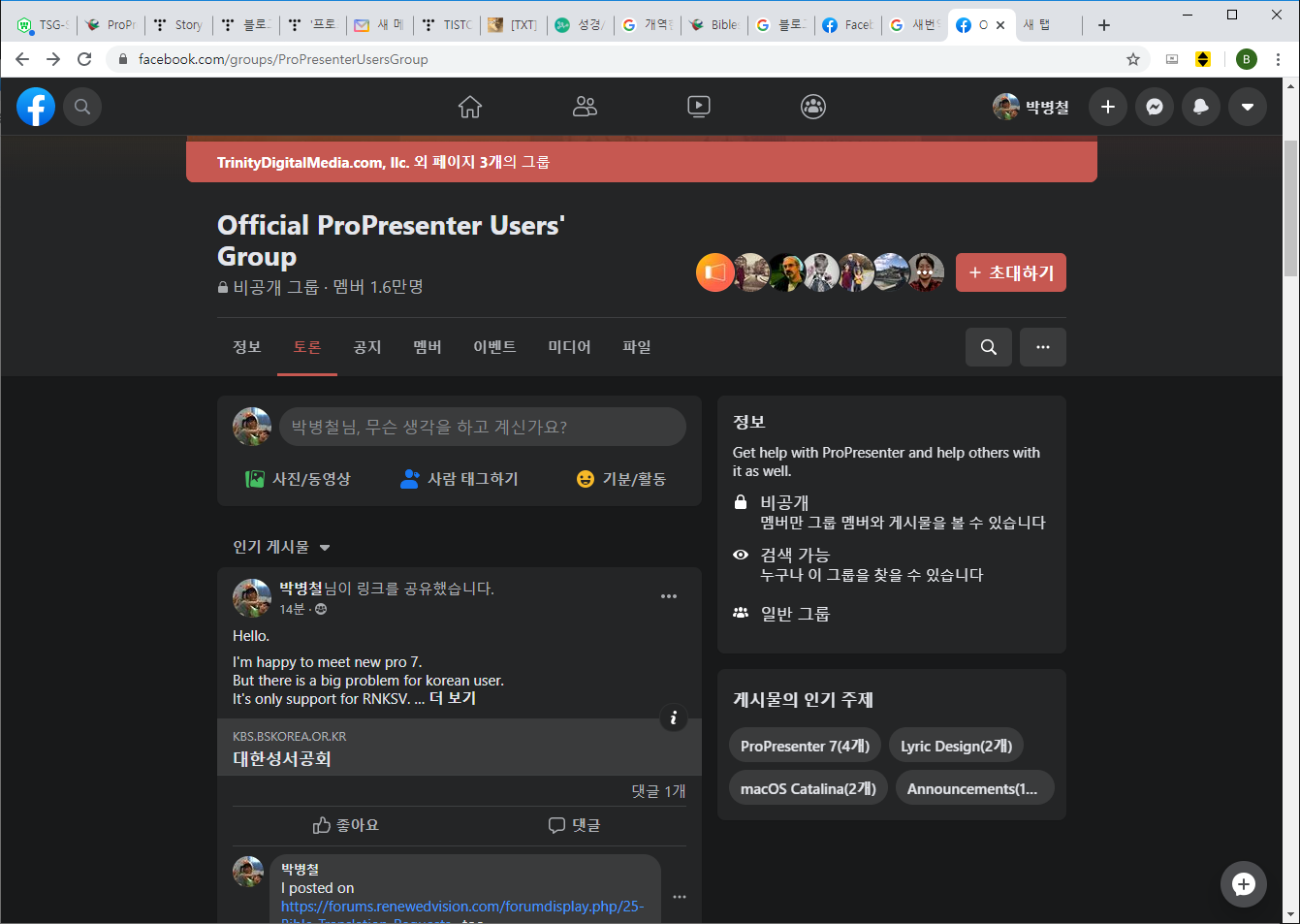This screenshot has height=924, width=1300.
Task: Open the 이벤트 tab
Action: [494, 347]
